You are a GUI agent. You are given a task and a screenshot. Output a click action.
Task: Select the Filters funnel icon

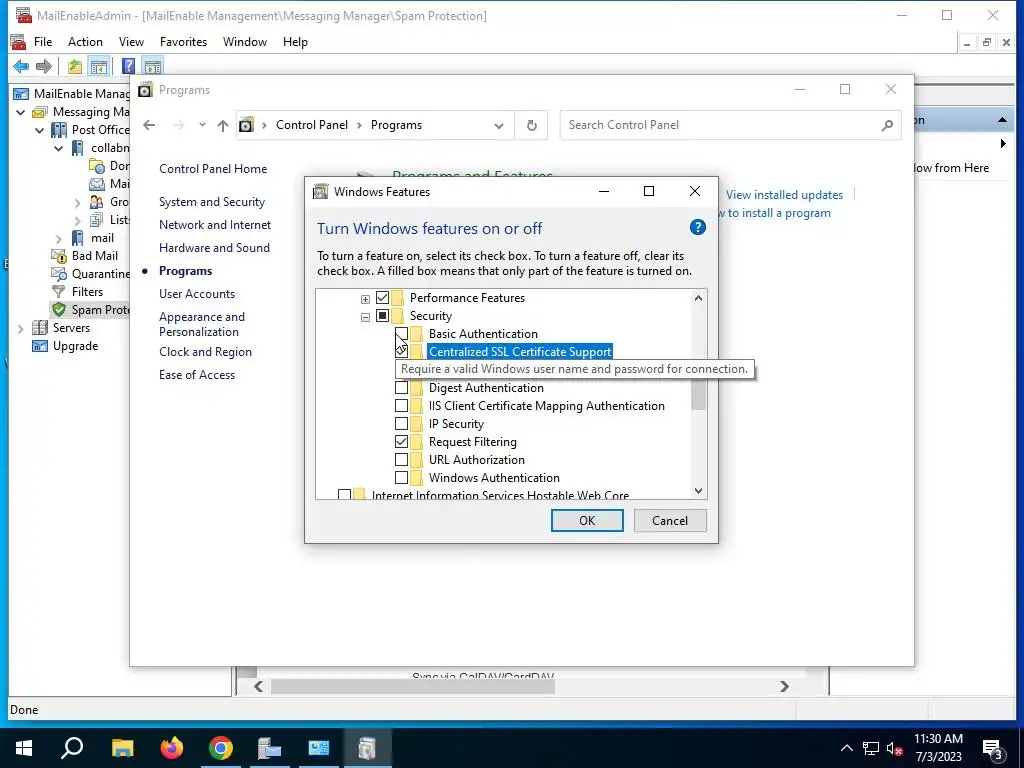coord(59,291)
